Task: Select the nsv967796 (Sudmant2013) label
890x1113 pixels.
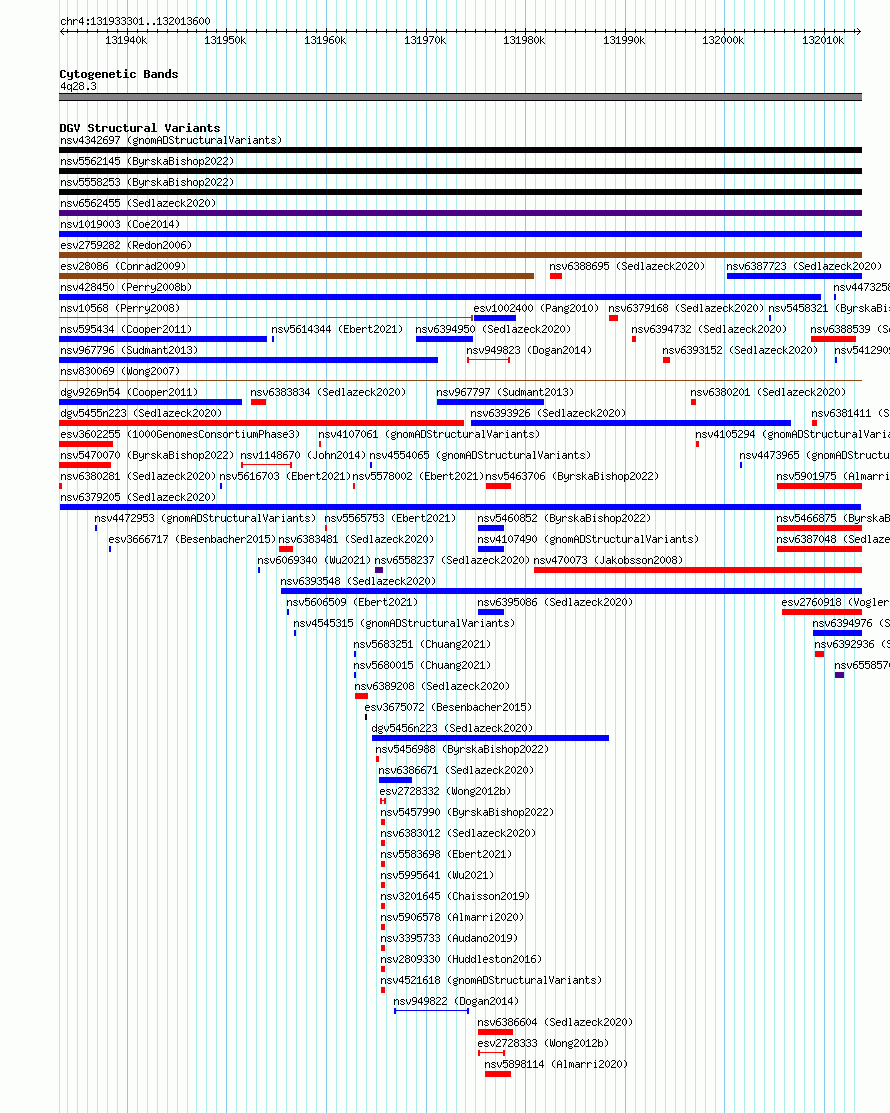Action: click(129, 350)
